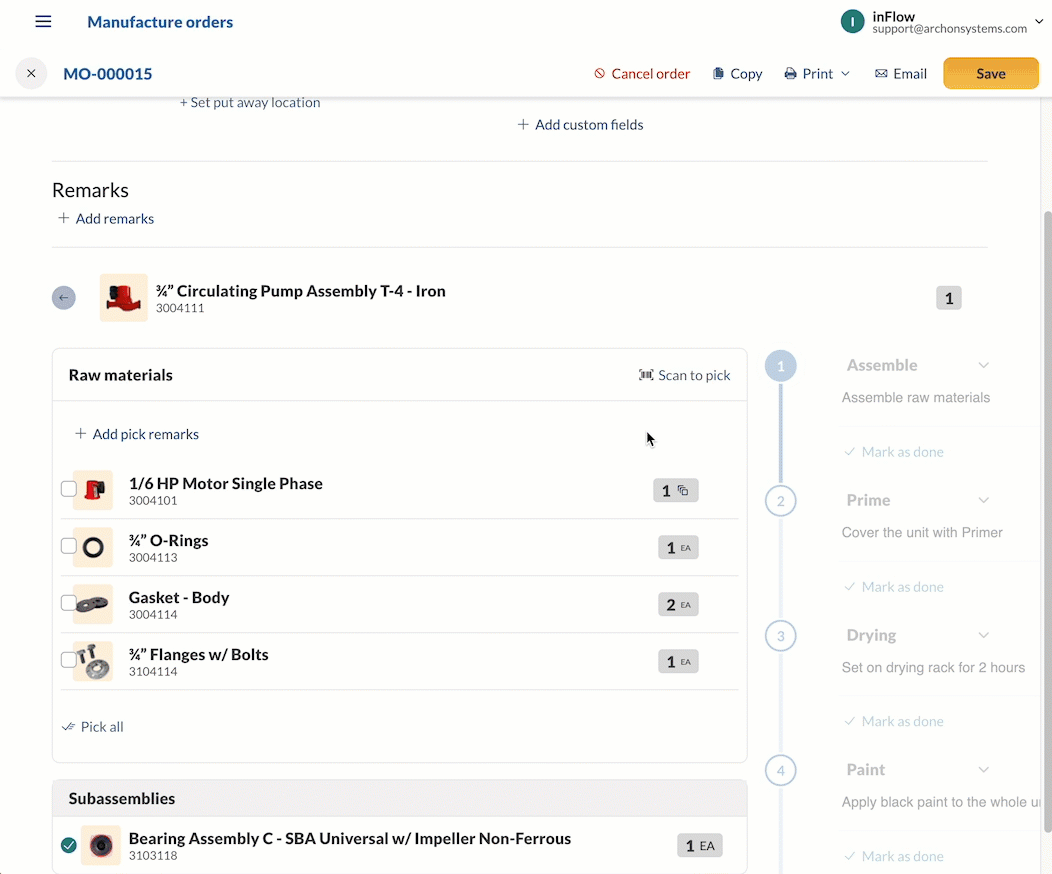Image resolution: width=1052 pixels, height=874 pixels.
Task: Check the Gasket - Body checkbox
Action: pos(68,603)
